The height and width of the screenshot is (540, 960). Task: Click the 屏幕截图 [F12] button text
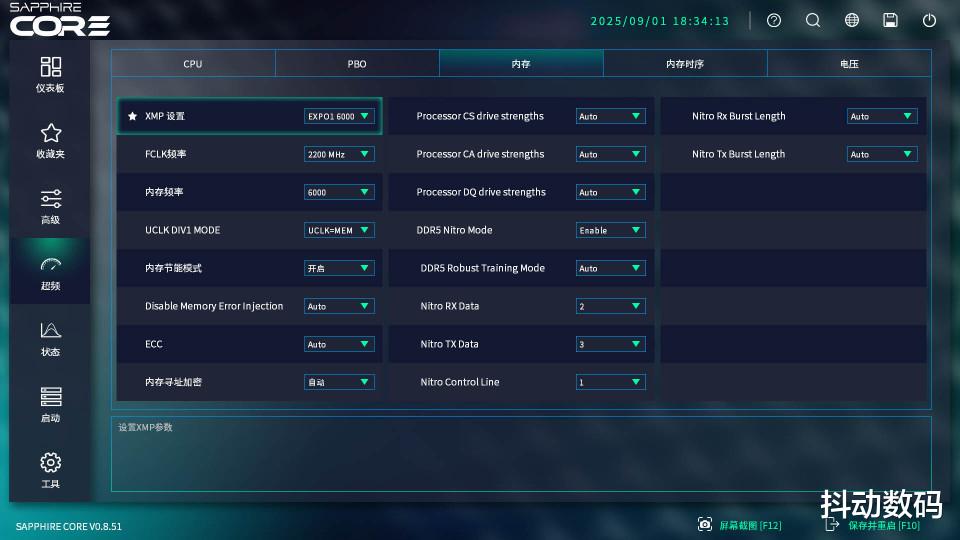point(750,525)
